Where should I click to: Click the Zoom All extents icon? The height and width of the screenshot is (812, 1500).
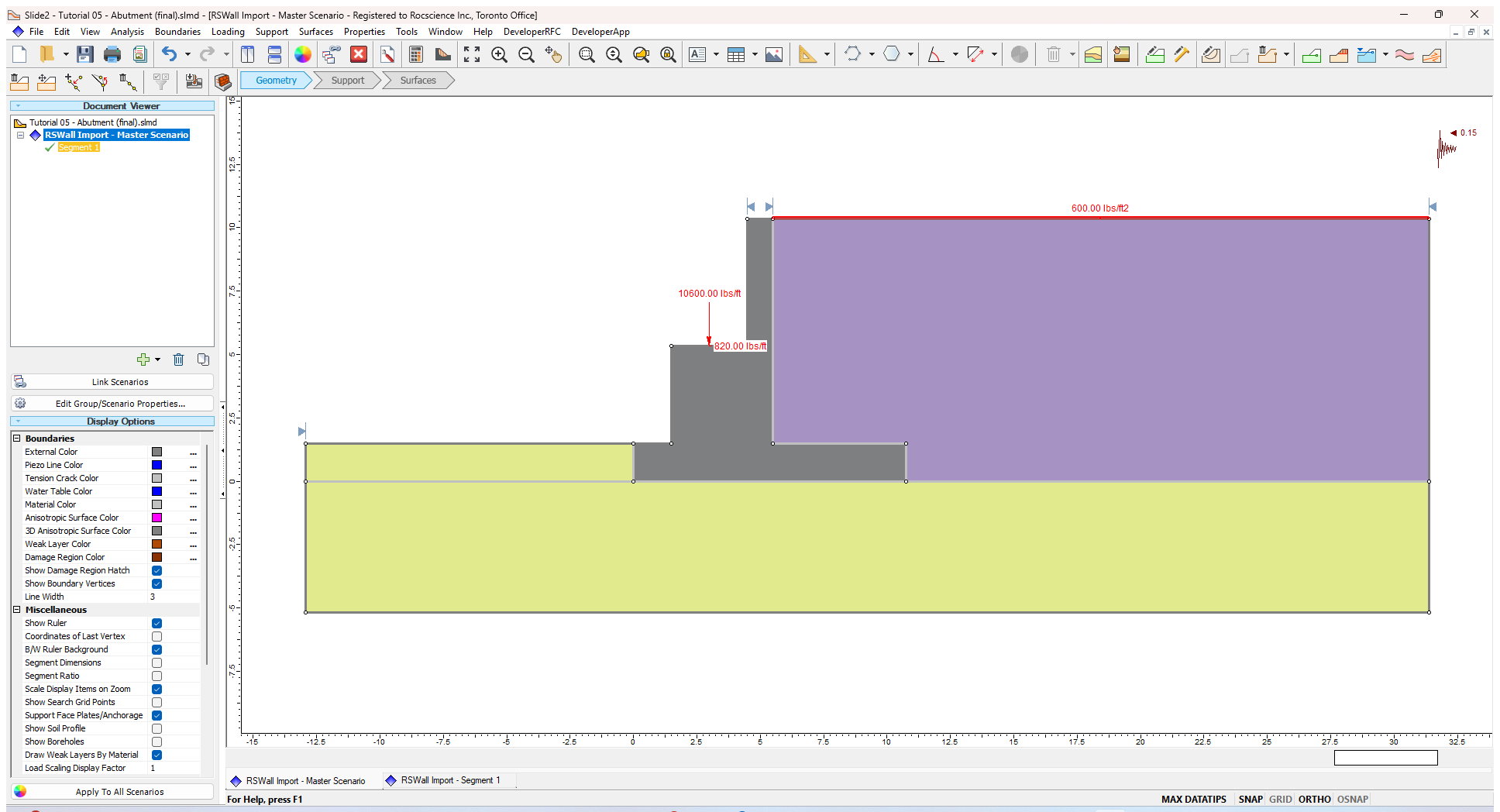(472, 54)
